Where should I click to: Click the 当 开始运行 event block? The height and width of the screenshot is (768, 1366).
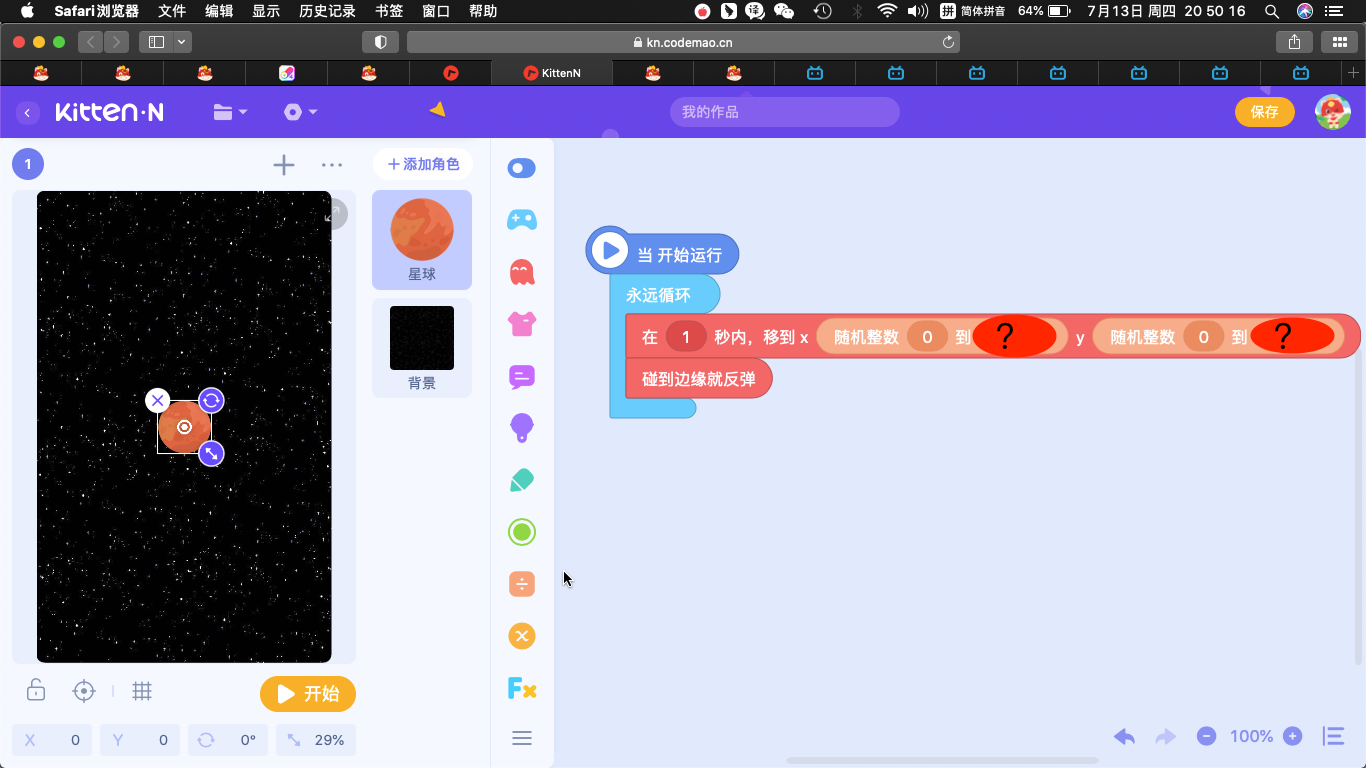(x=662, y=254)
